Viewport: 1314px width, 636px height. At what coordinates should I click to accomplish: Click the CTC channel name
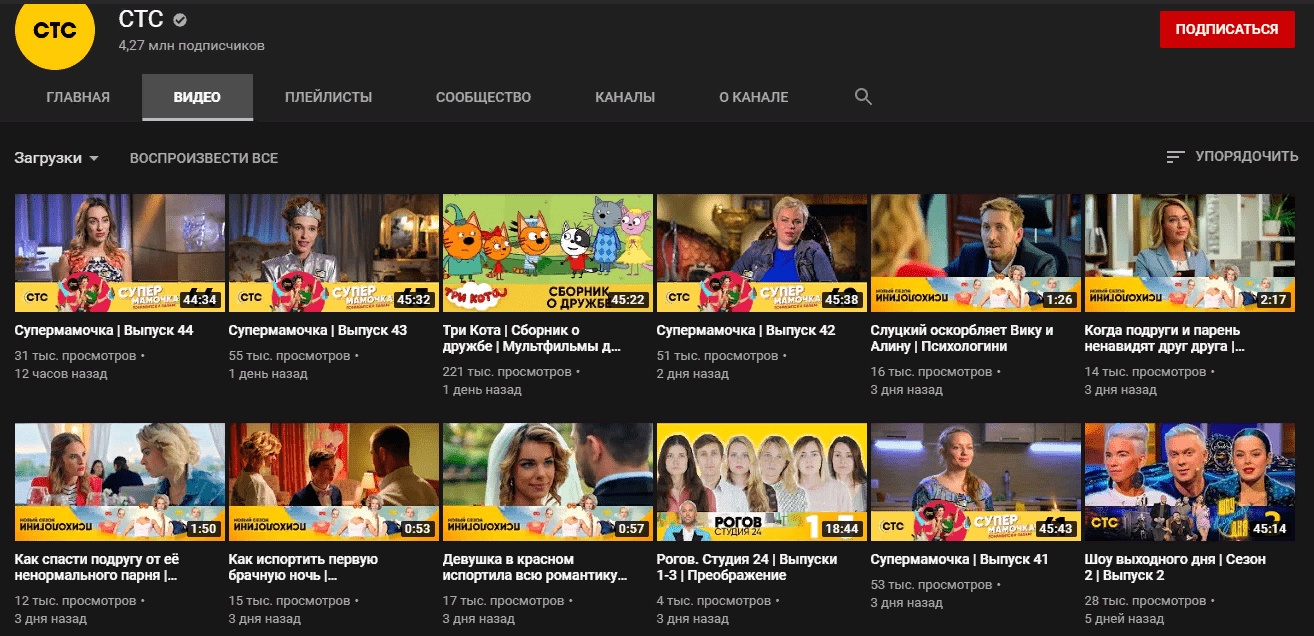(141, 20)
